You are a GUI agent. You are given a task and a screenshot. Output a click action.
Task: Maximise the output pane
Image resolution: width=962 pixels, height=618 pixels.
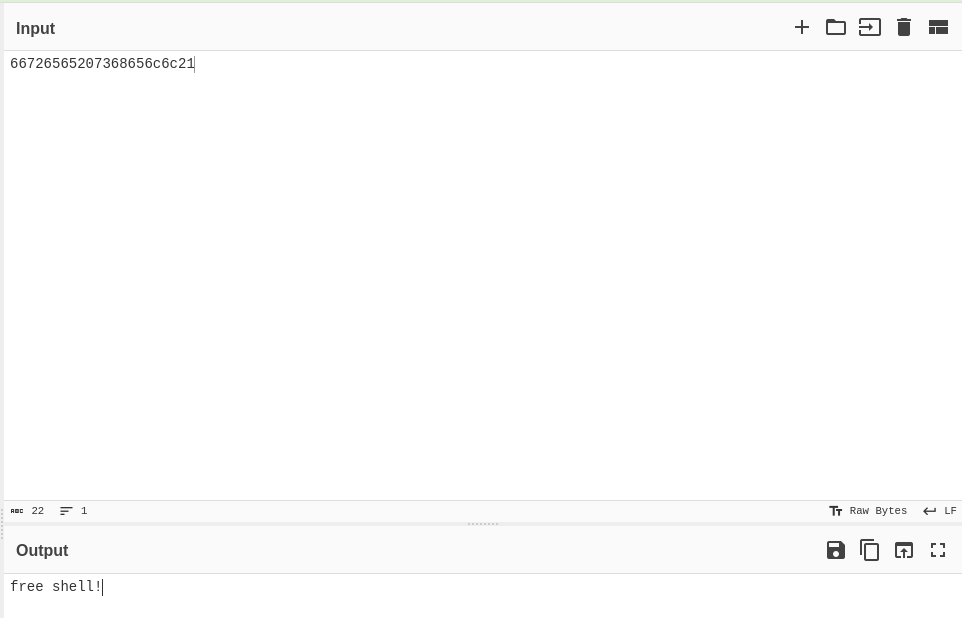click(938, 550)
